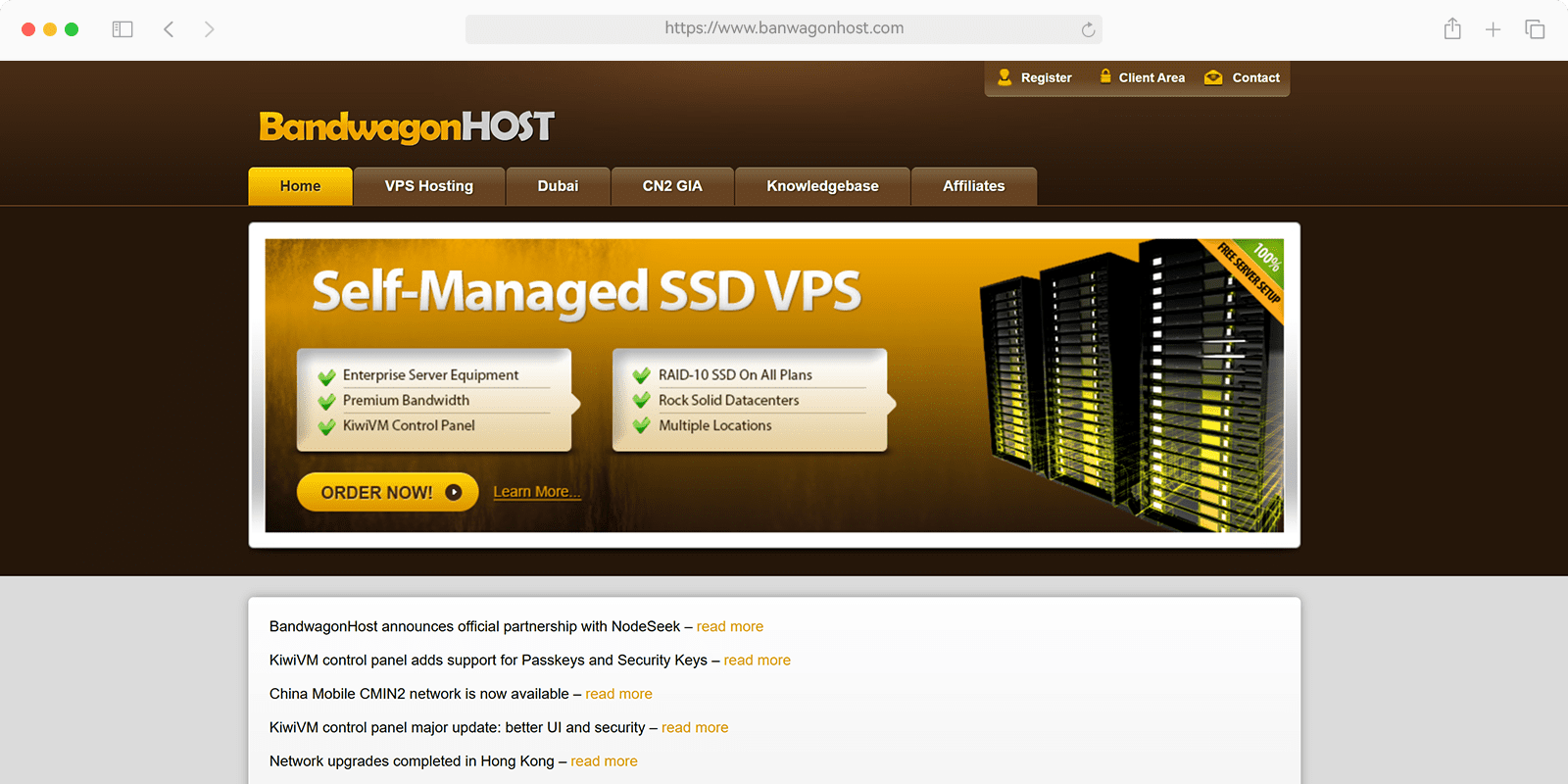This screenshot has width=1568, height=784.
Task: Follow the Learn More link
Action: tap(536, 492)
